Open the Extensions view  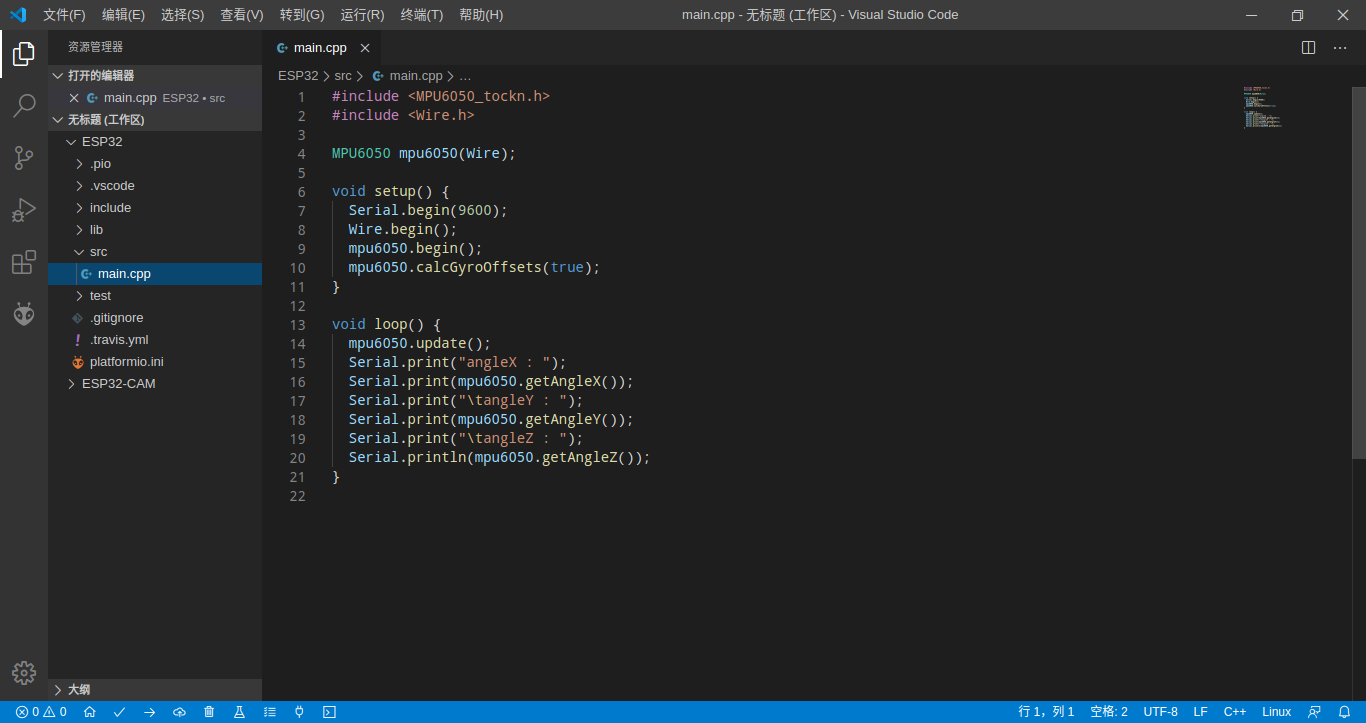(24, 262)
